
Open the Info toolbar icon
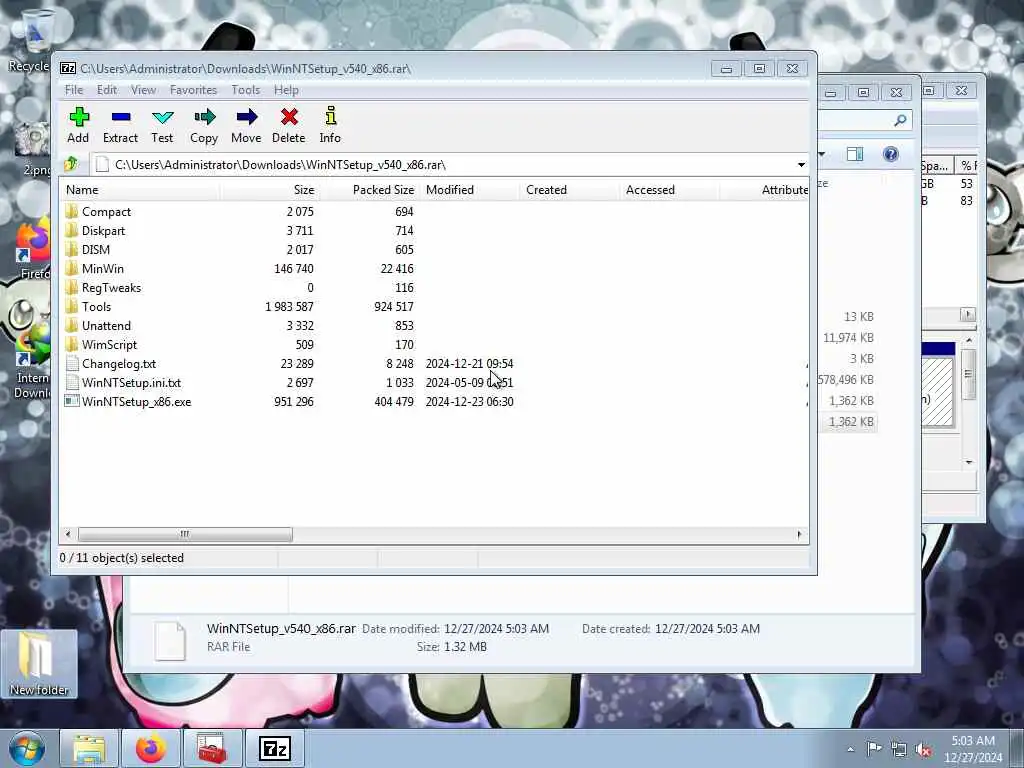click(x=330, y=116)
